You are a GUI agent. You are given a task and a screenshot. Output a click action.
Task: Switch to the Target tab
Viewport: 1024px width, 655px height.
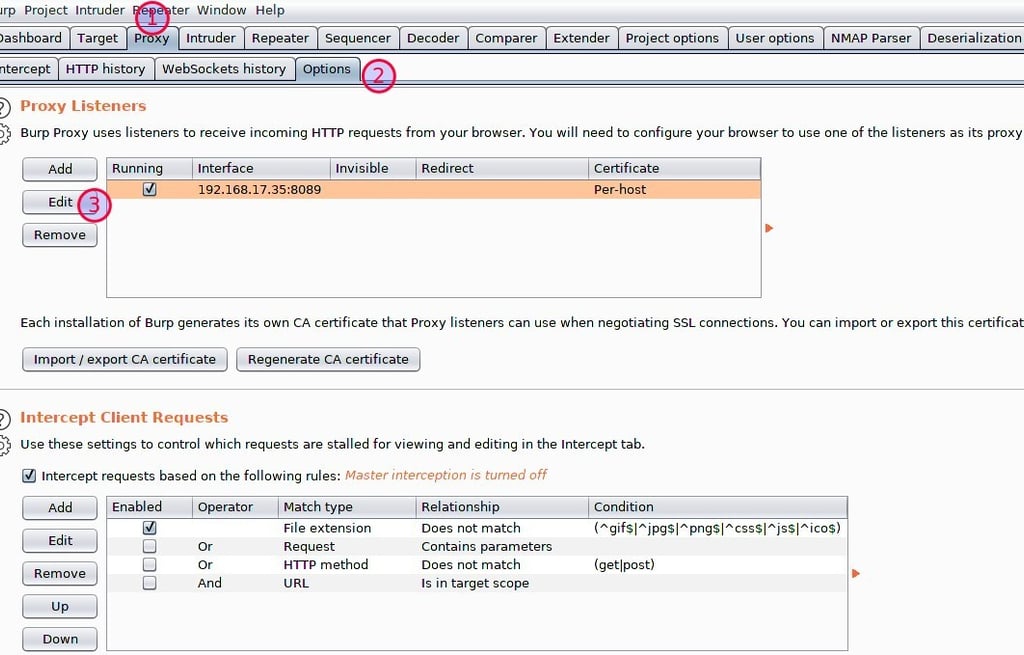[97, 38]
